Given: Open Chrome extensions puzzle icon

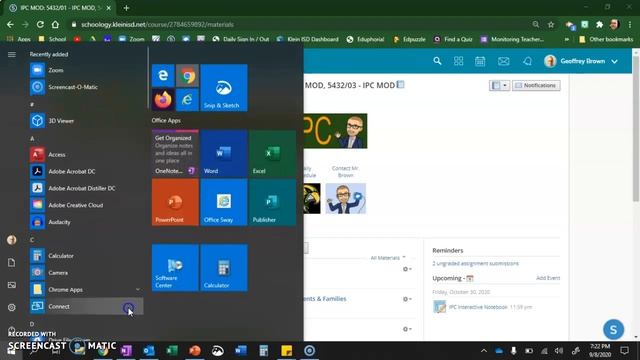Looking at the screenshot, I should (600, 24).
